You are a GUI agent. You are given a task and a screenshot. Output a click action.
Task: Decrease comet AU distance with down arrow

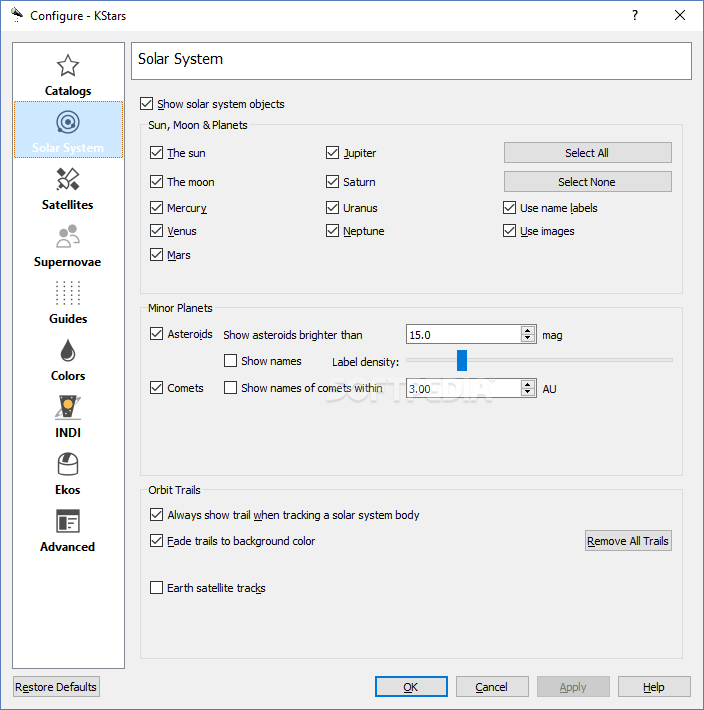[x=527, y=392]
